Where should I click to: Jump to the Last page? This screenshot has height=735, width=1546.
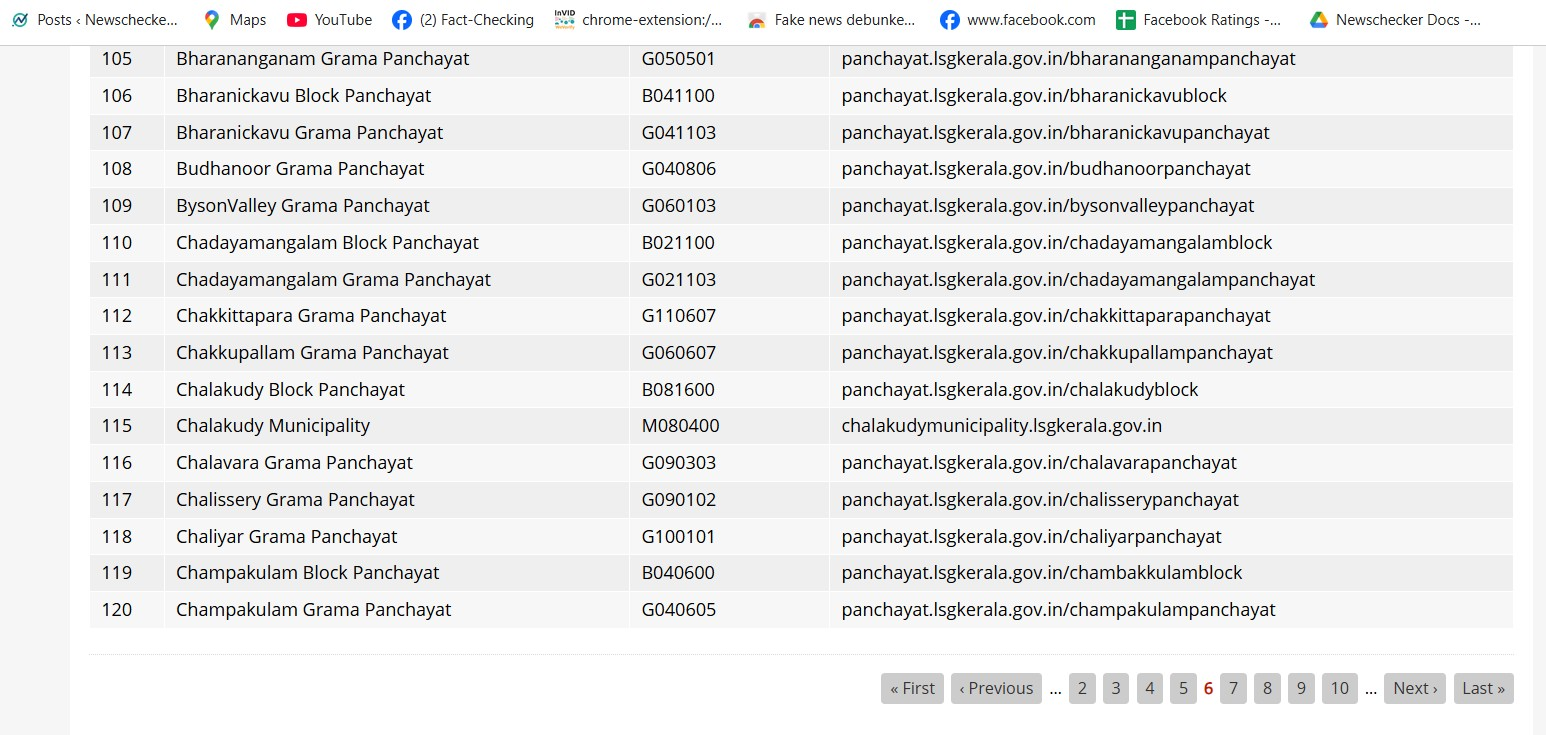(x=1483, y=688)
